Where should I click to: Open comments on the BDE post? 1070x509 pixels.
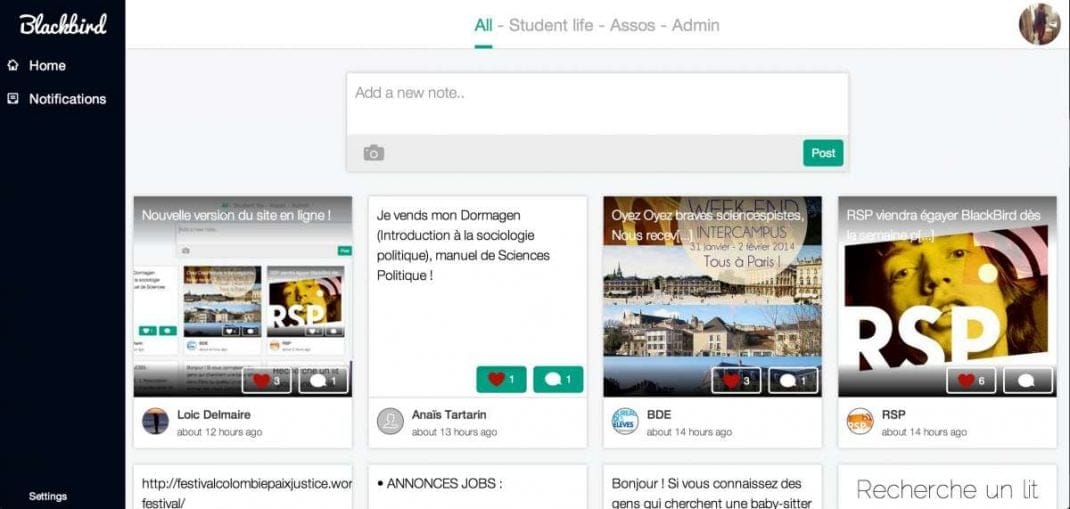tap(794, 381)
